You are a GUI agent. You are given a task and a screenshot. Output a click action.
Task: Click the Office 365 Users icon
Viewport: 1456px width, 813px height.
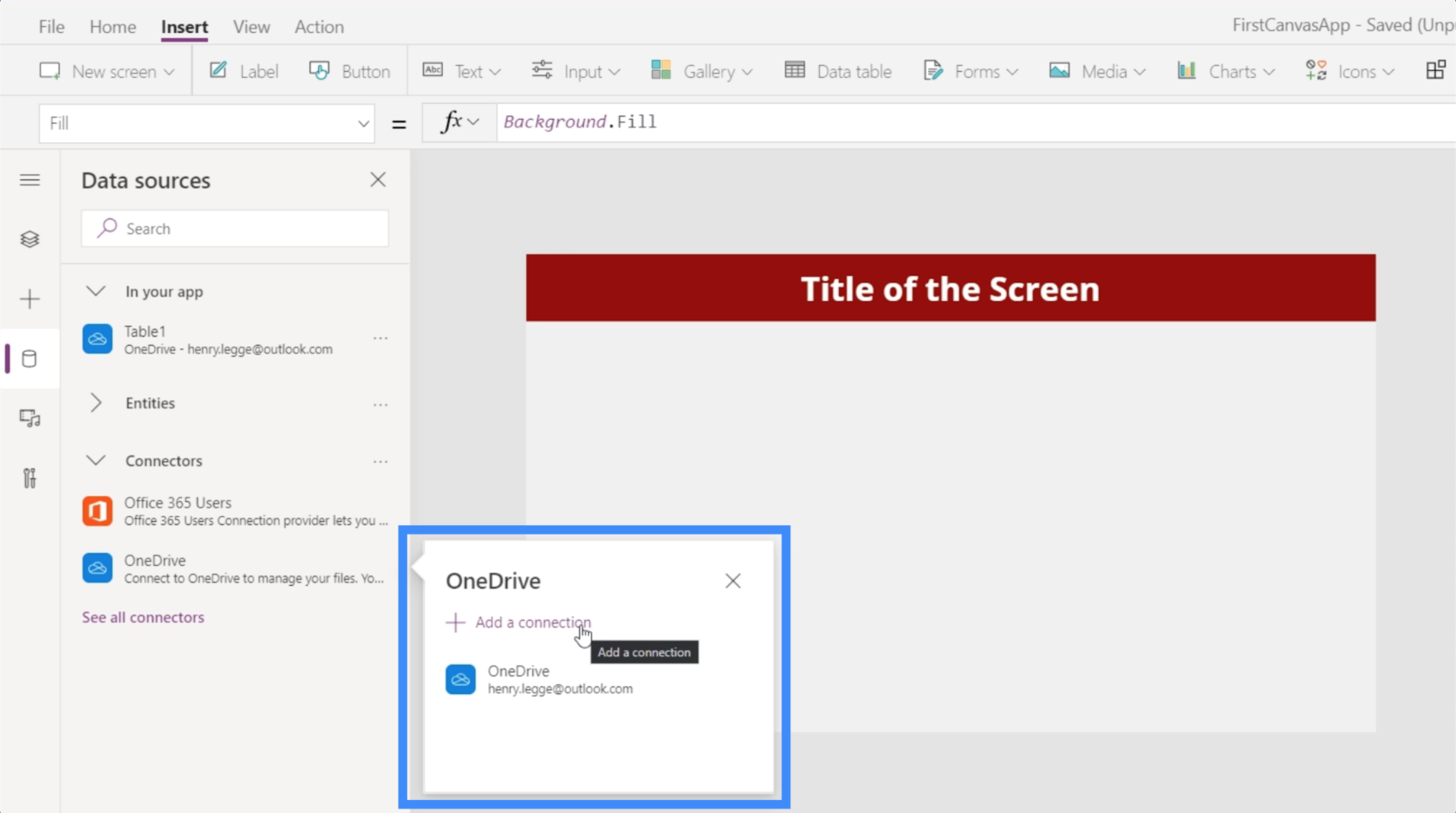tap(97, 511)
